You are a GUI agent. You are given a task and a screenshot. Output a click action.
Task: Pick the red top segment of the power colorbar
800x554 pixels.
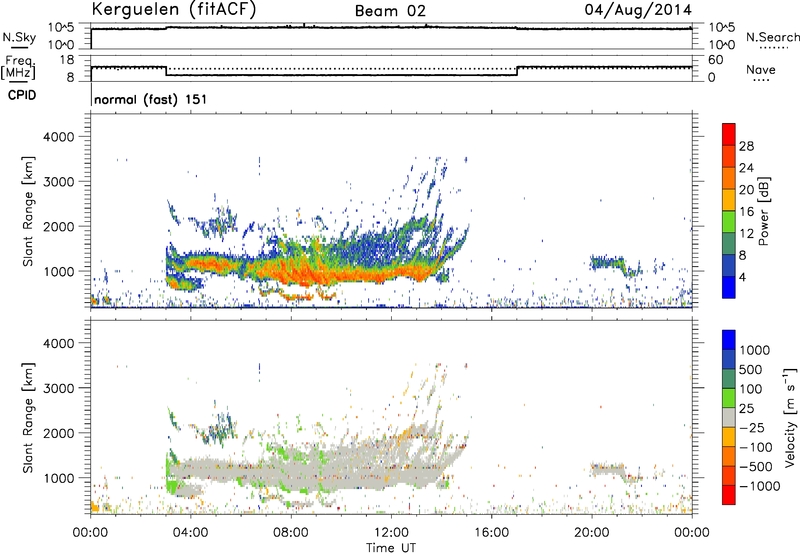tap(729, 135)
